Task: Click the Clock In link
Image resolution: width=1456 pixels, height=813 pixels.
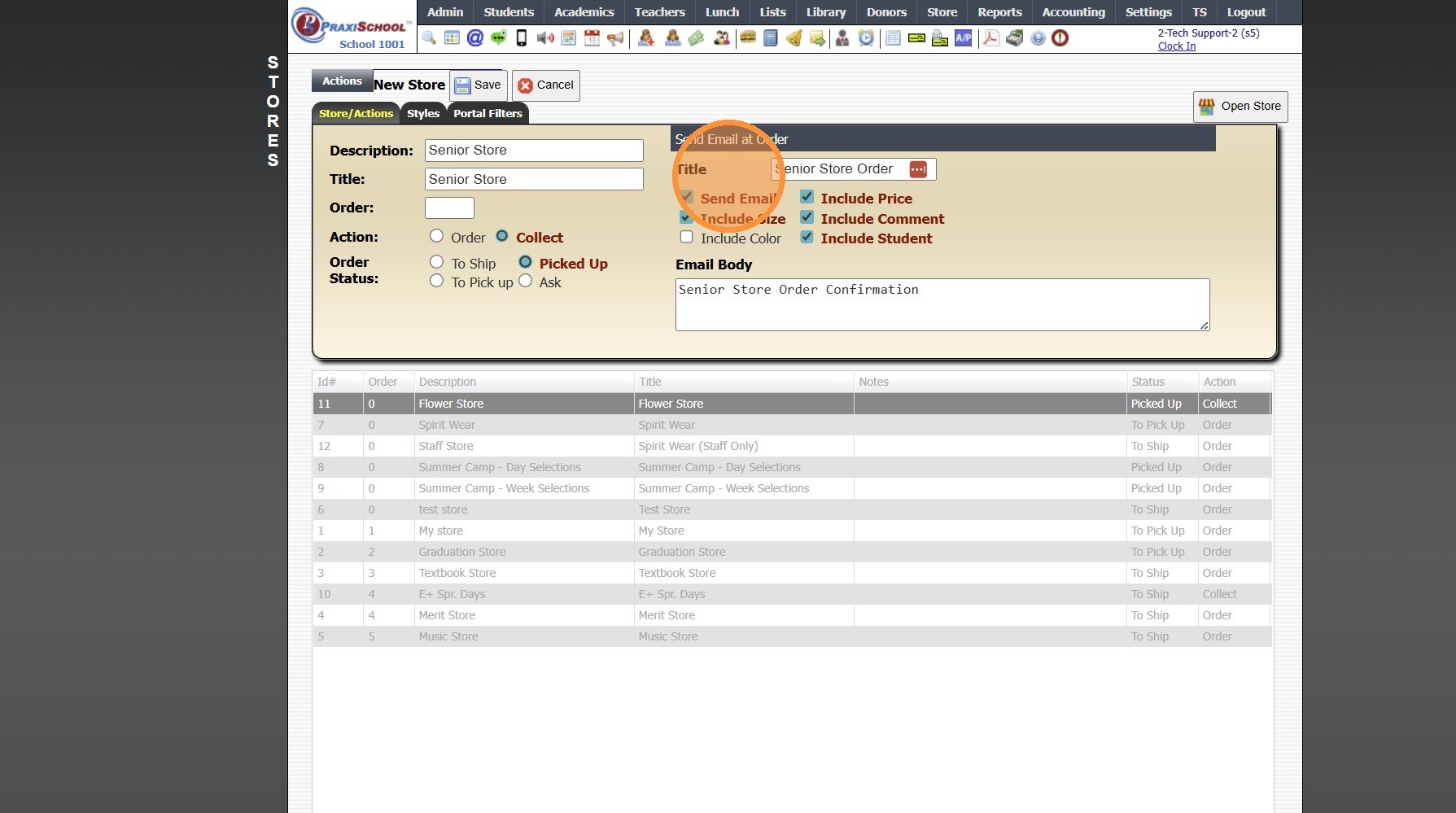Action: pyautogui.click(x=1177, y=46)
